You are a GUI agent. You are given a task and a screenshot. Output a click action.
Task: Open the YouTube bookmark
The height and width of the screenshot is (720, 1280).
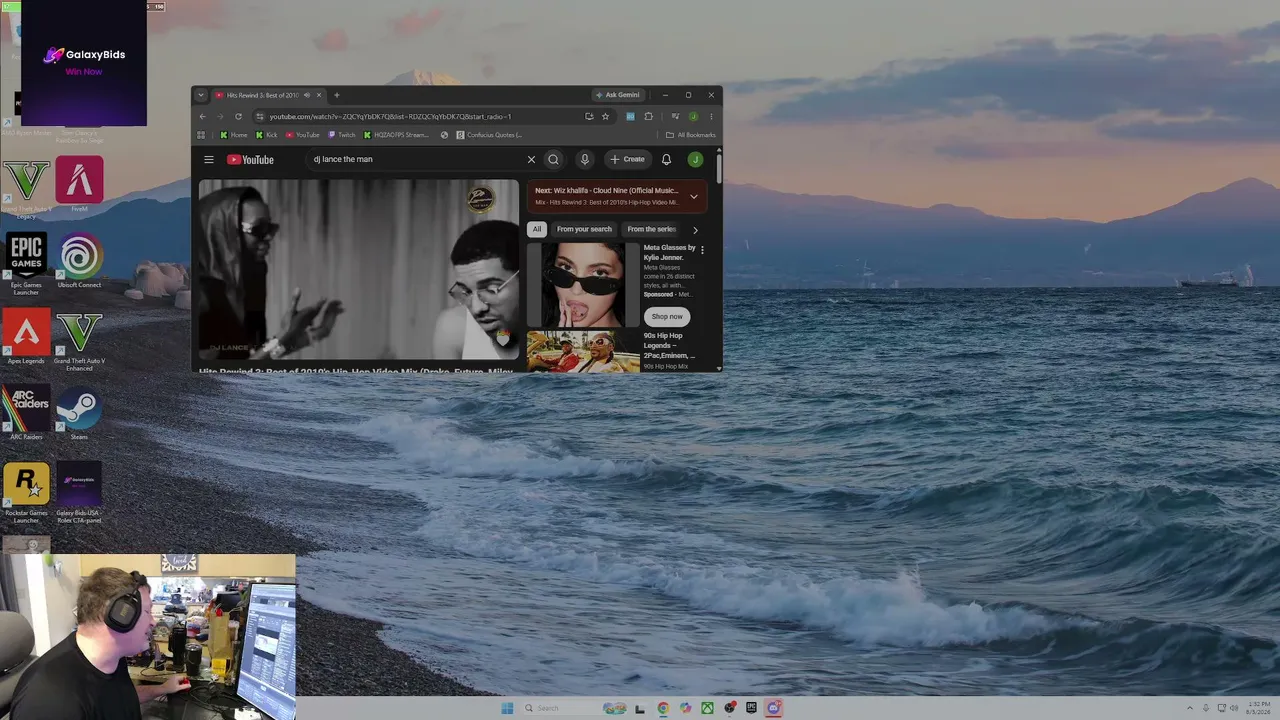click(303, 135)
